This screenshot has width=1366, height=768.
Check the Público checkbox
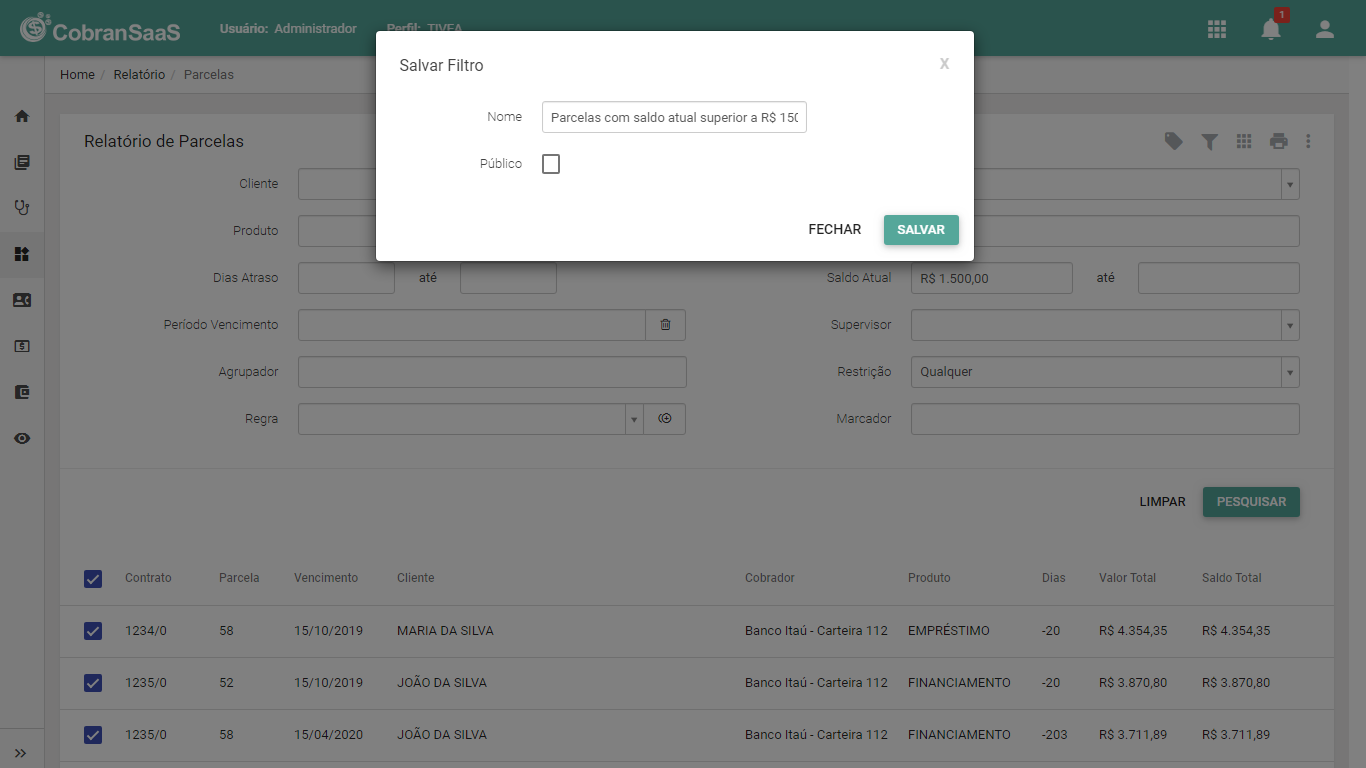(x=551, y=164)
